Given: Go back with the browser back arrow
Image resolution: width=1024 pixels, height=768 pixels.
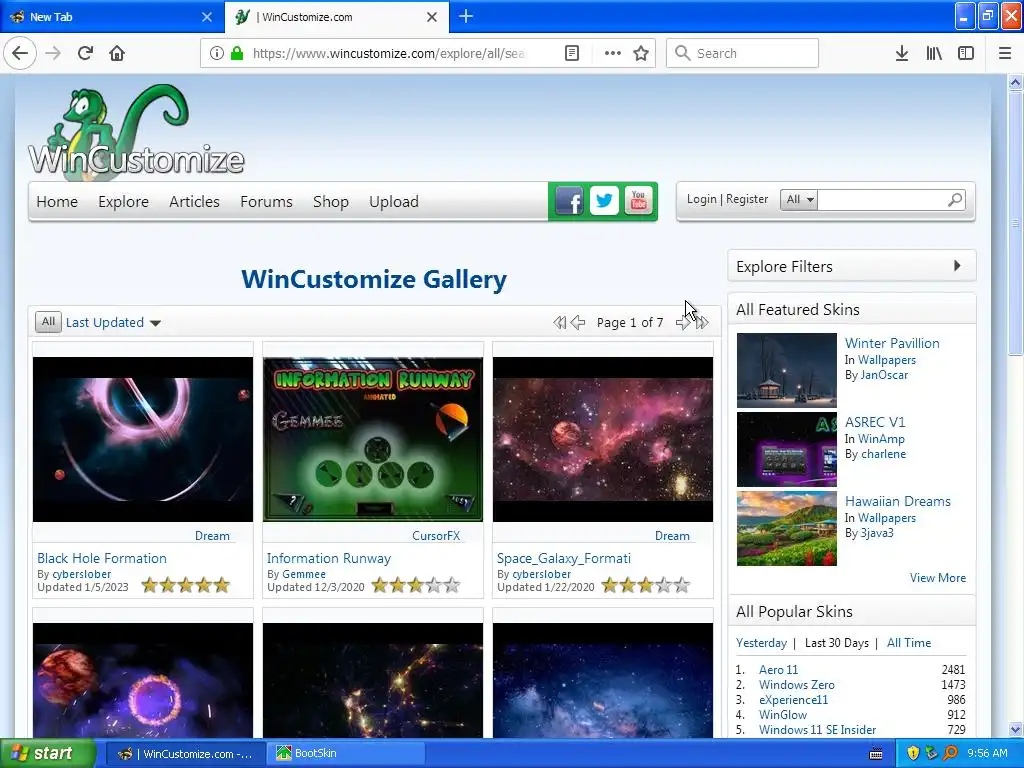Looking at the screenshot, I should coord(20,53).
